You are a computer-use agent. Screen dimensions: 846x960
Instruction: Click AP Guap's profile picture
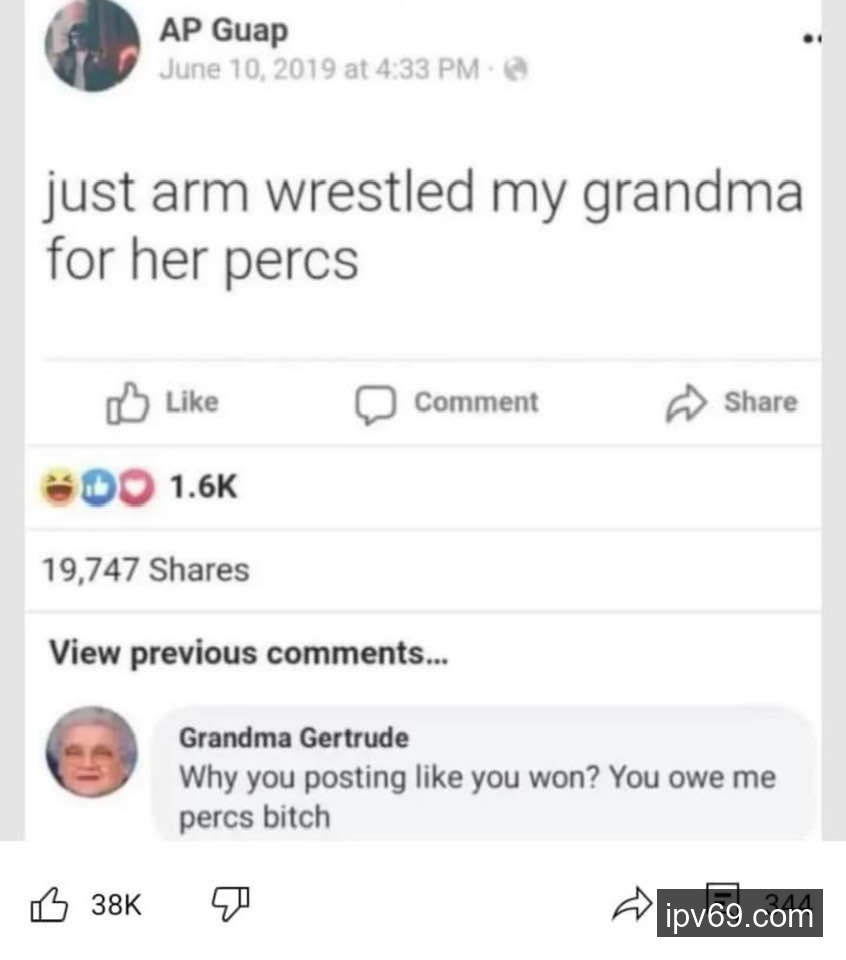(92, 45)
